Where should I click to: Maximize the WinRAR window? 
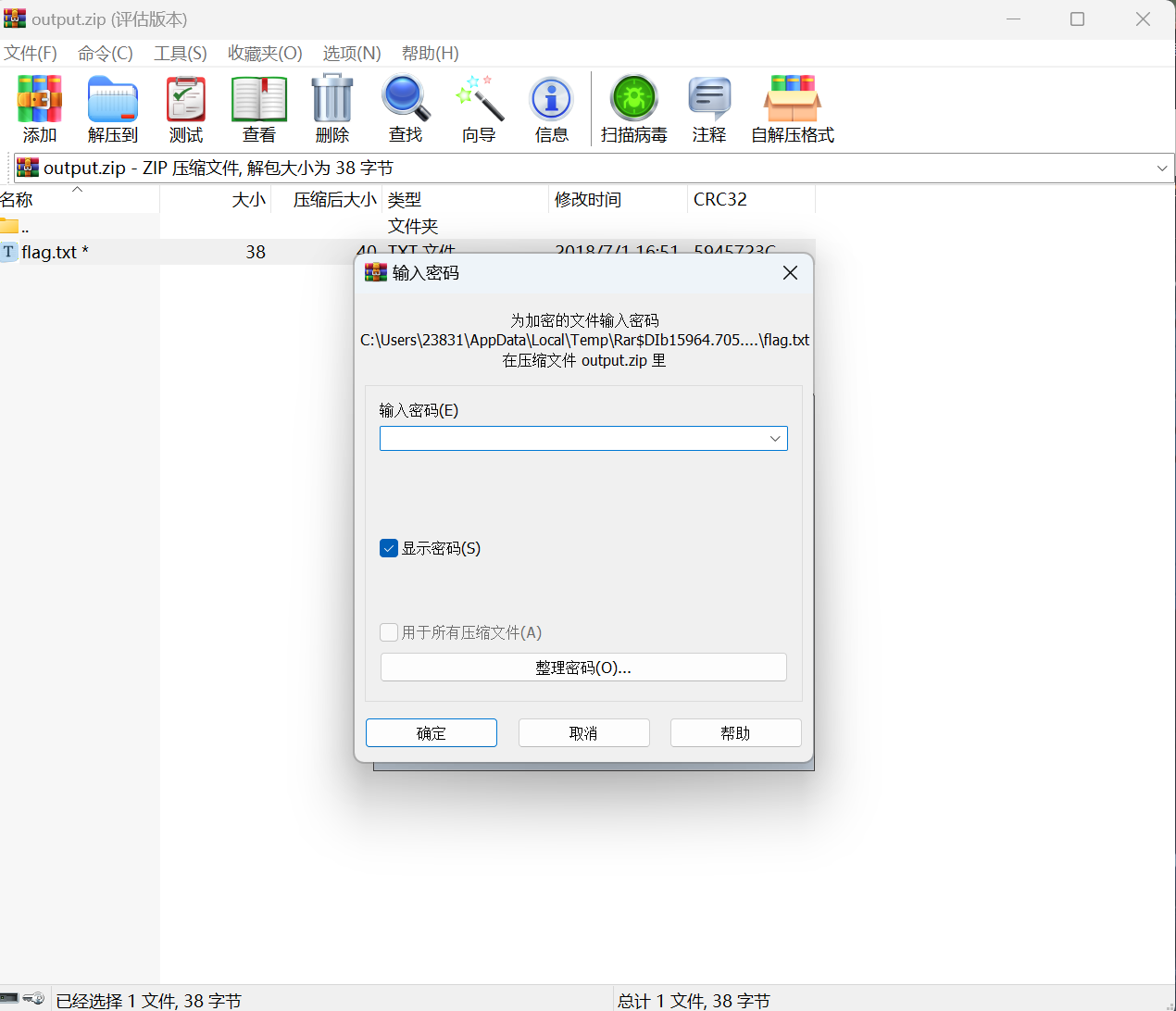click(1077, 19)
